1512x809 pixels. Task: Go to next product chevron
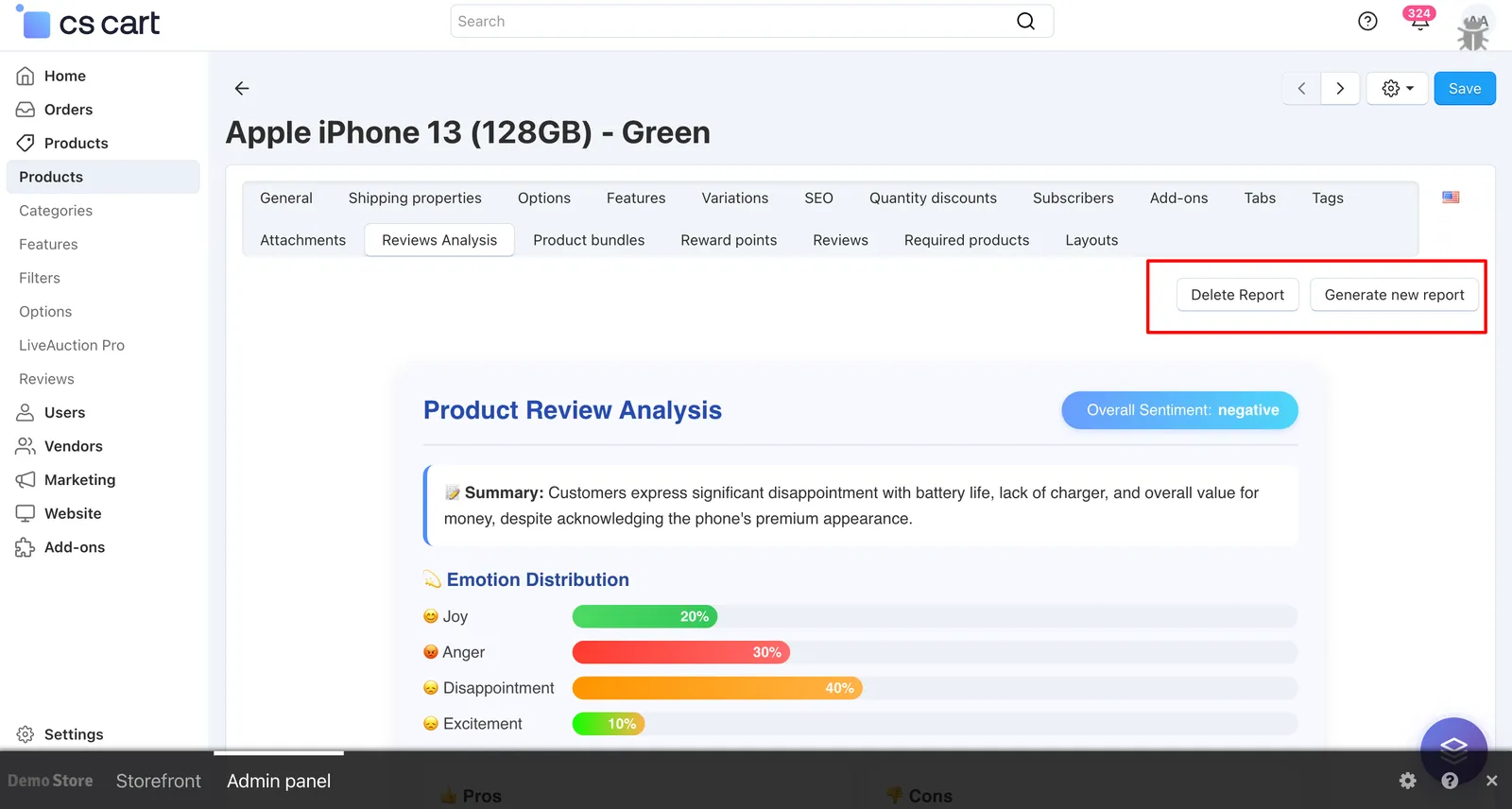[1340, 89]
